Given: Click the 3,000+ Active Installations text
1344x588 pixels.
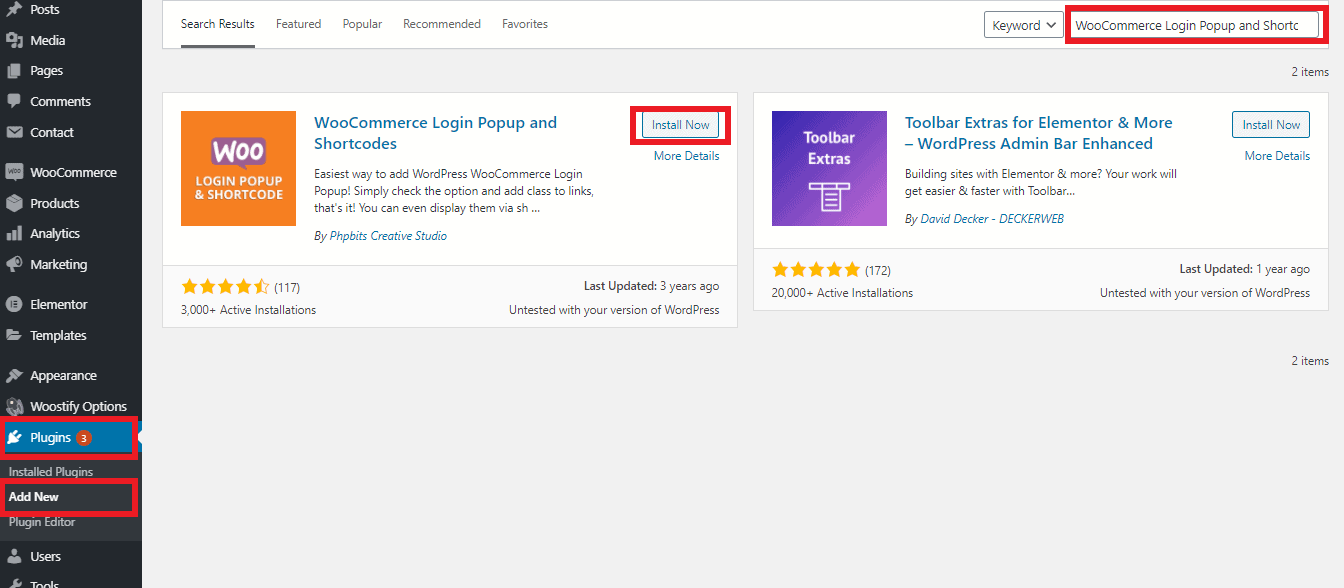Looking at the screenshot, I should coord(249,310).
